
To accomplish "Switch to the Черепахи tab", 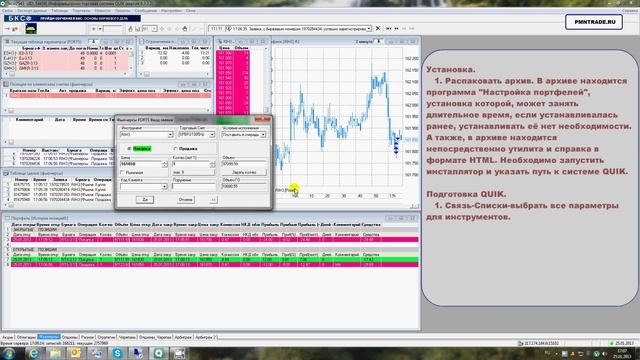I will point(127,337).
